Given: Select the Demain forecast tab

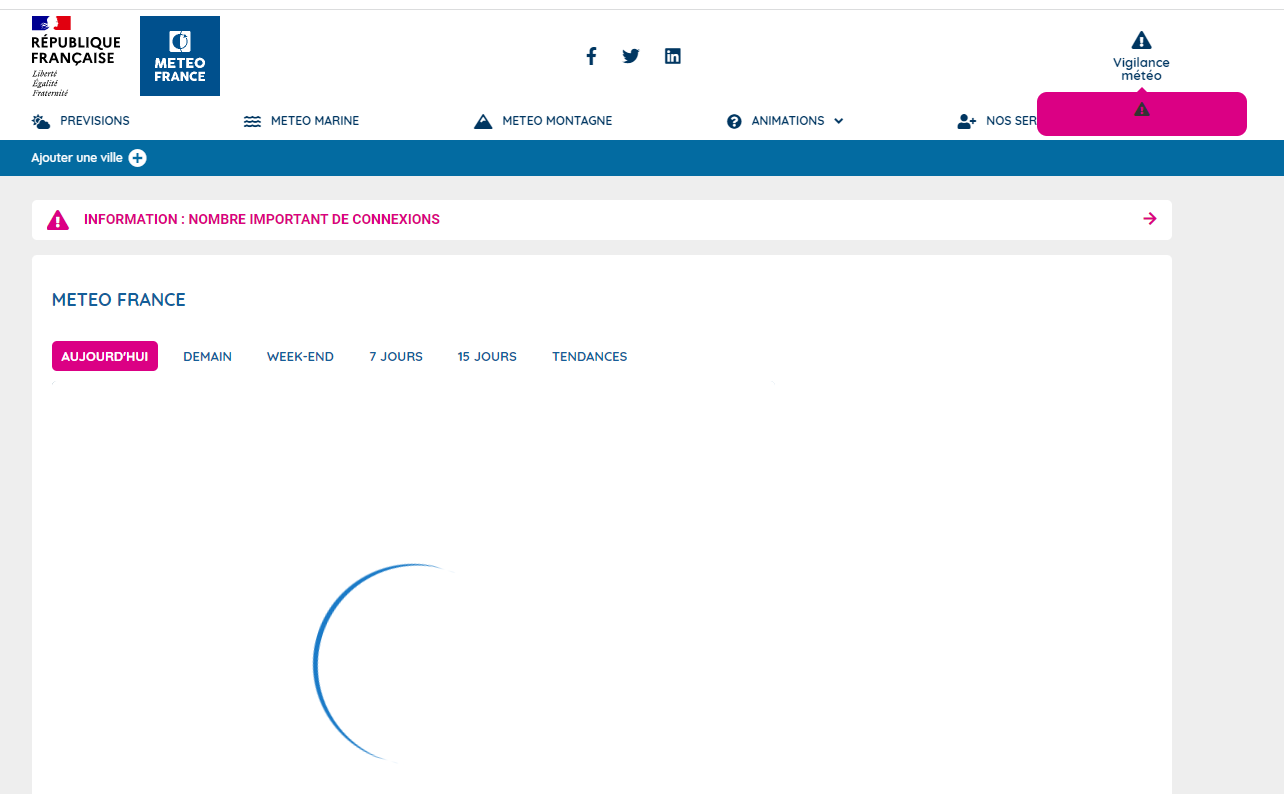Looking at the screenshot, I should pos(207,357).
